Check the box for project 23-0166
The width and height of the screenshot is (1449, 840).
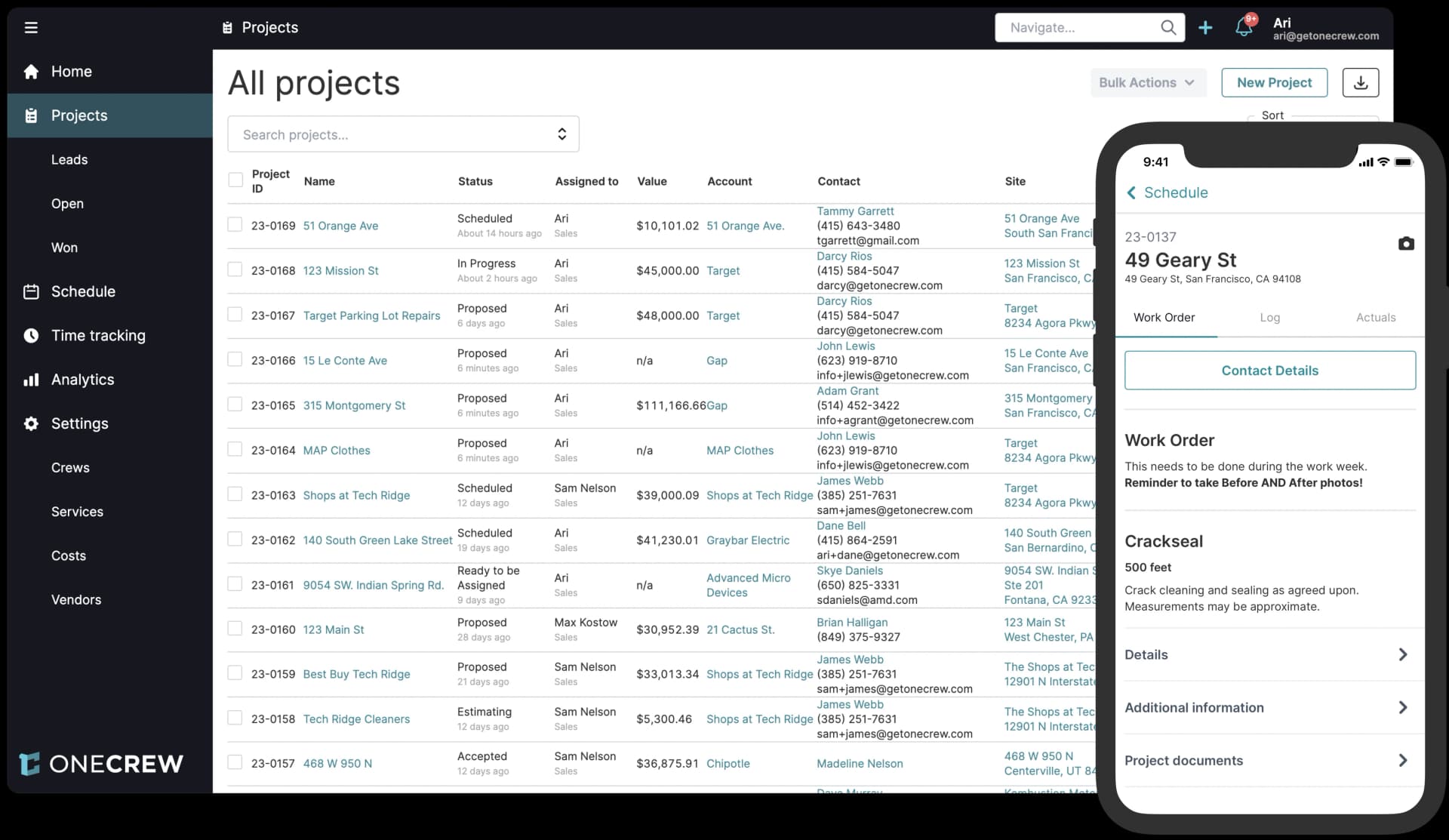tap(235, 359)
